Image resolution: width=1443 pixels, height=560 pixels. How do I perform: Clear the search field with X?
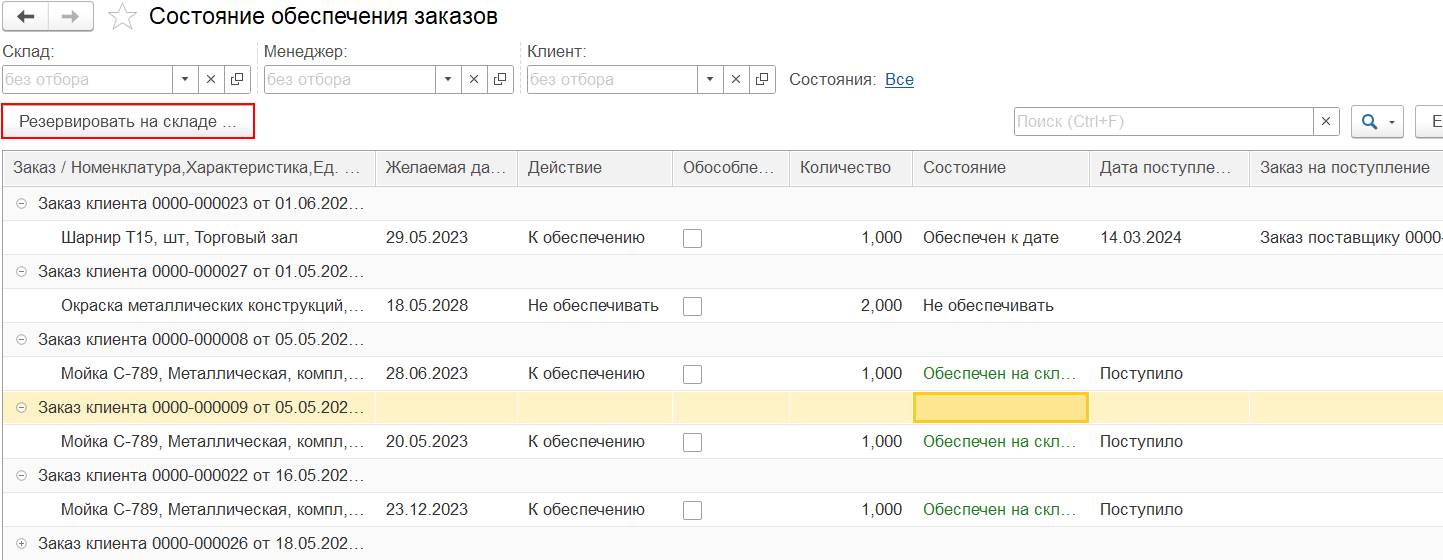point(1326,122)
